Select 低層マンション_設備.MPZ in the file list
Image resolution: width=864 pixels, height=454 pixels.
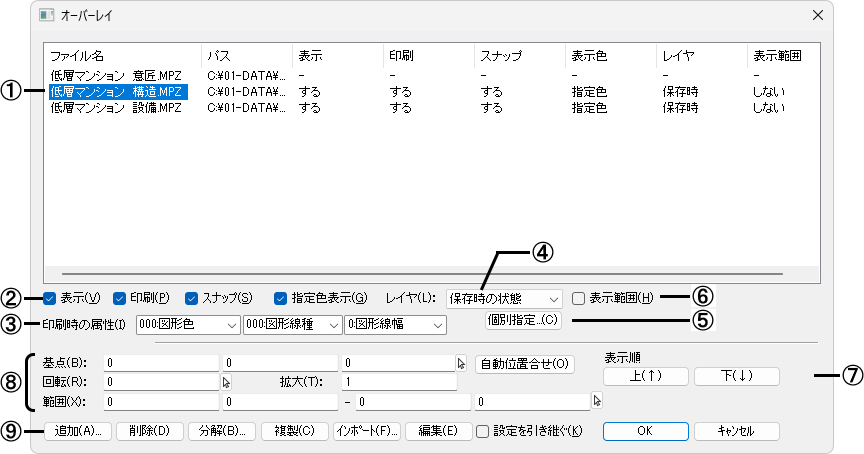tap(115, 108)
